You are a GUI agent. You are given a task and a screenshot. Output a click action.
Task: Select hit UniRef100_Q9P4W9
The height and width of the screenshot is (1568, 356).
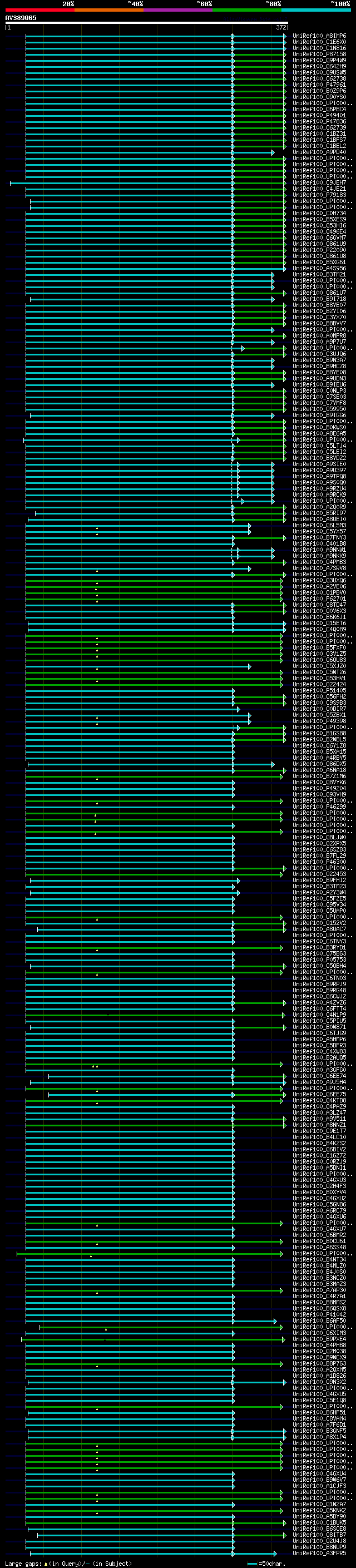(319, 60)
